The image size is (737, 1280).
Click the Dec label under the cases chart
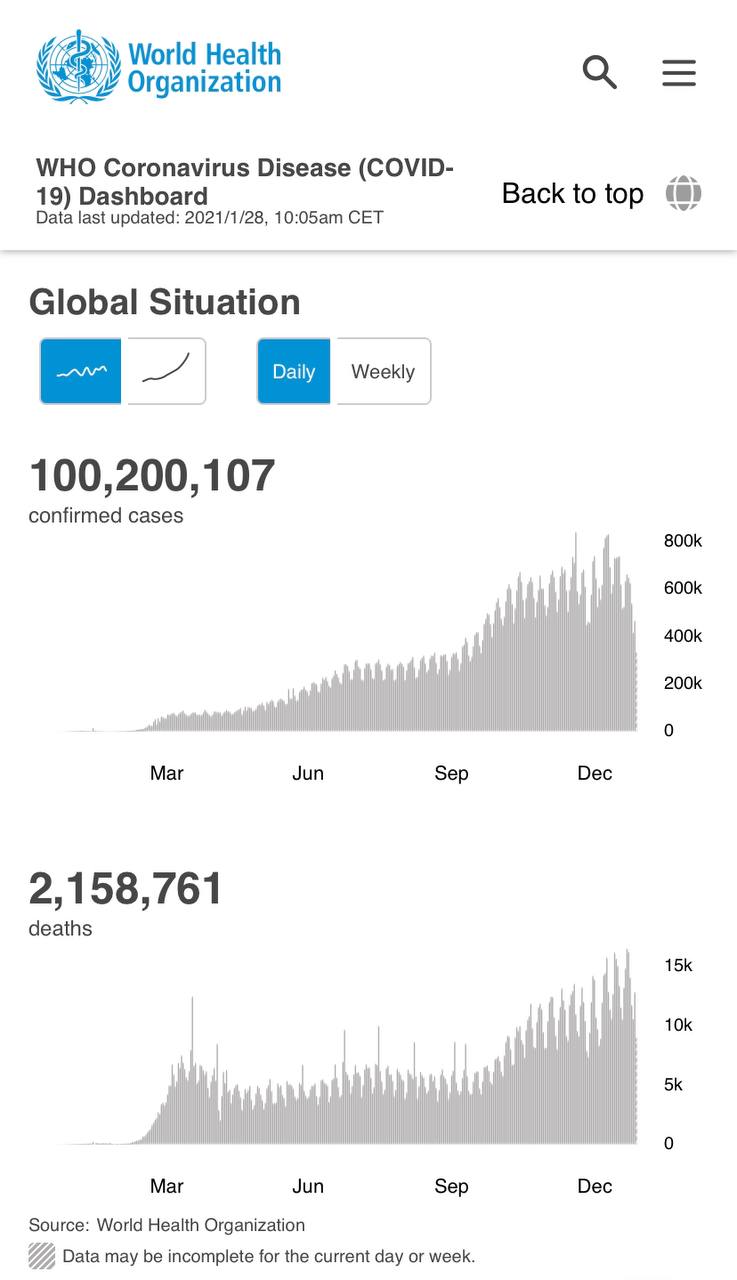pos(595,773)
